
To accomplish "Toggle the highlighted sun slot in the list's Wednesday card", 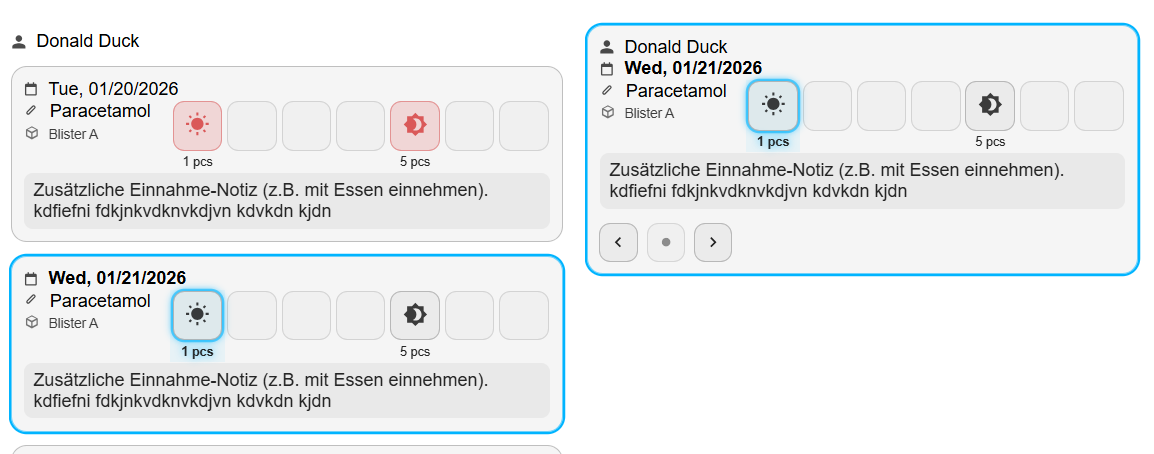I will (x=197, y=315).
